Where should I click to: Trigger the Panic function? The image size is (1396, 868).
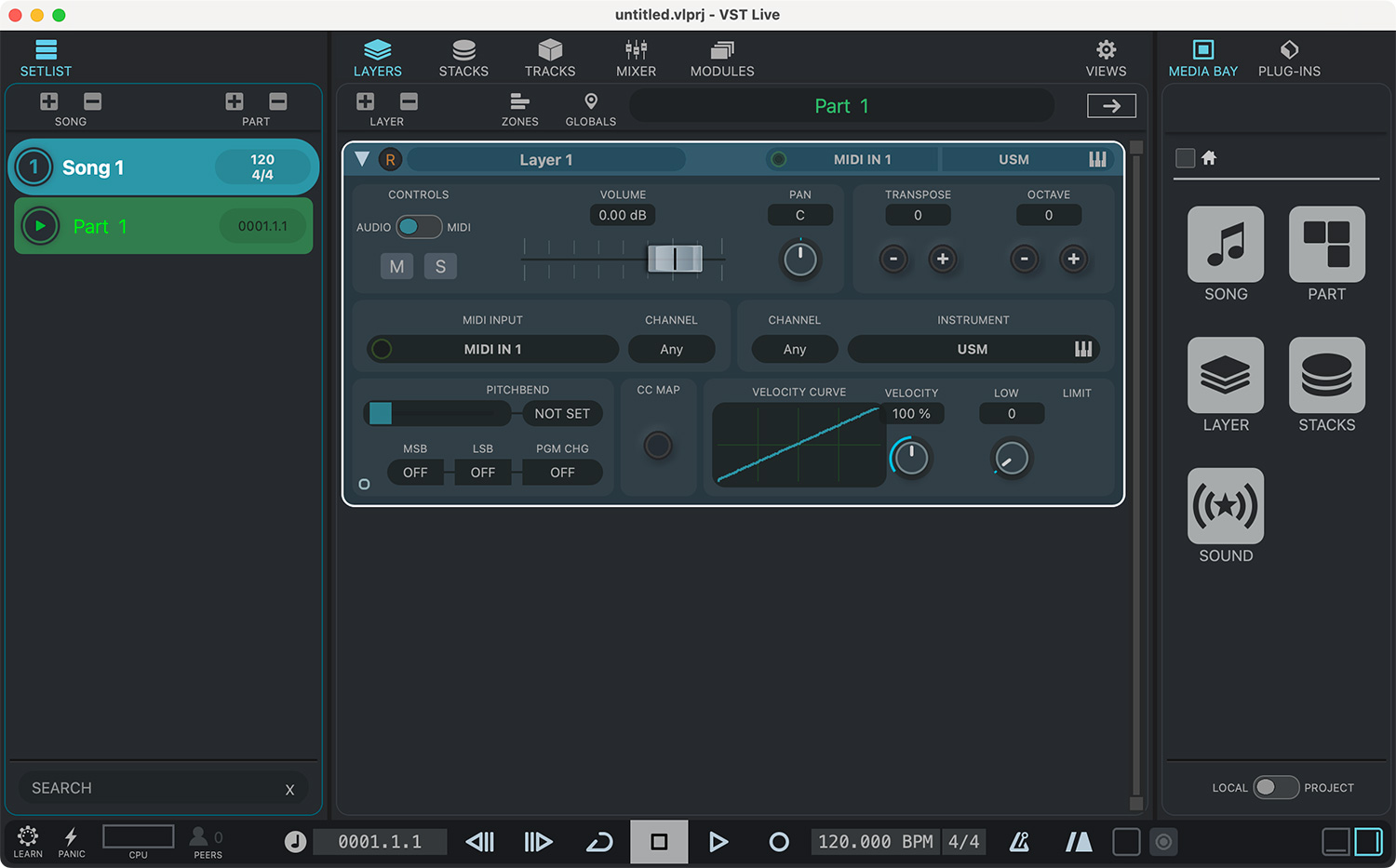(71, 842)
